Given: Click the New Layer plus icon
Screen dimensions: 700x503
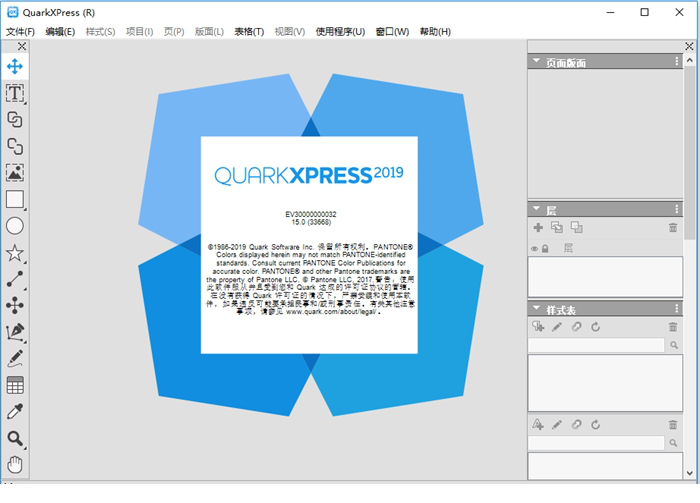Looking at the screenshot, I should coord(538,228).
